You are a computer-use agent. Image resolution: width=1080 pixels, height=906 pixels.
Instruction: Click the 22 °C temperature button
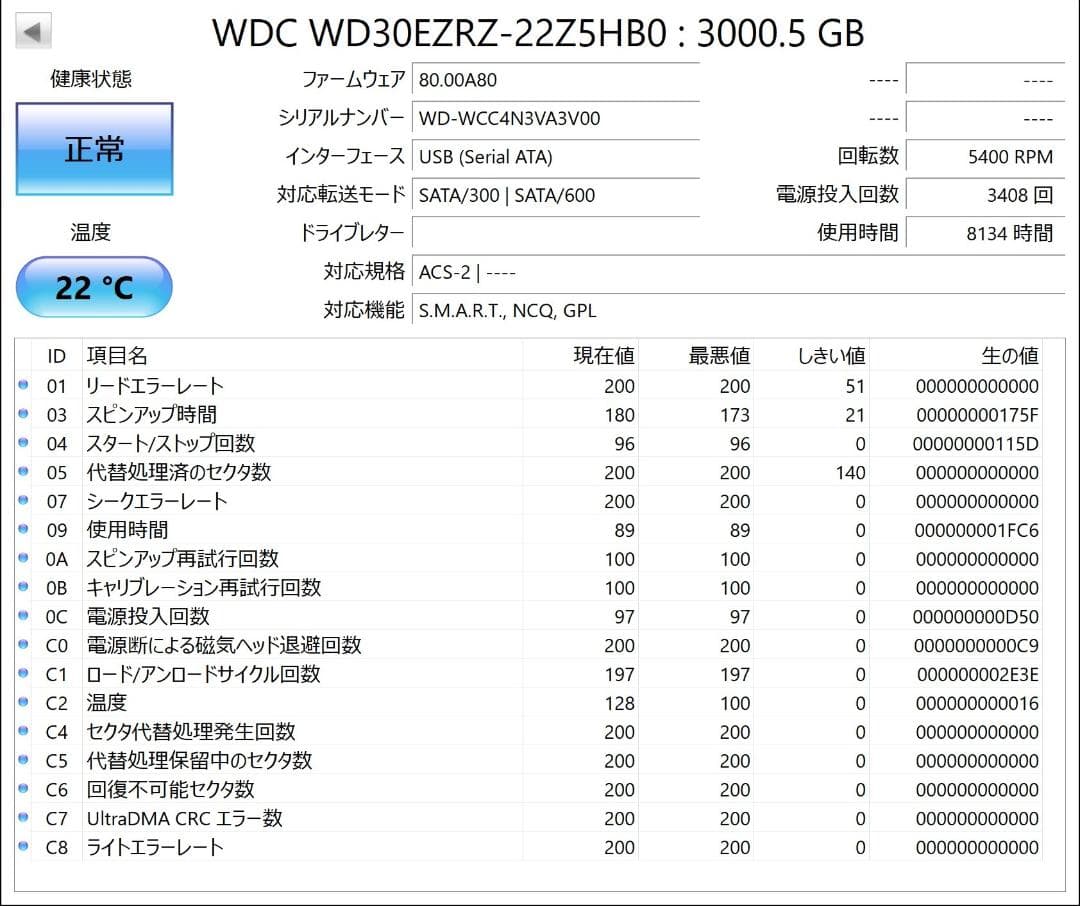tap(94, 287)
